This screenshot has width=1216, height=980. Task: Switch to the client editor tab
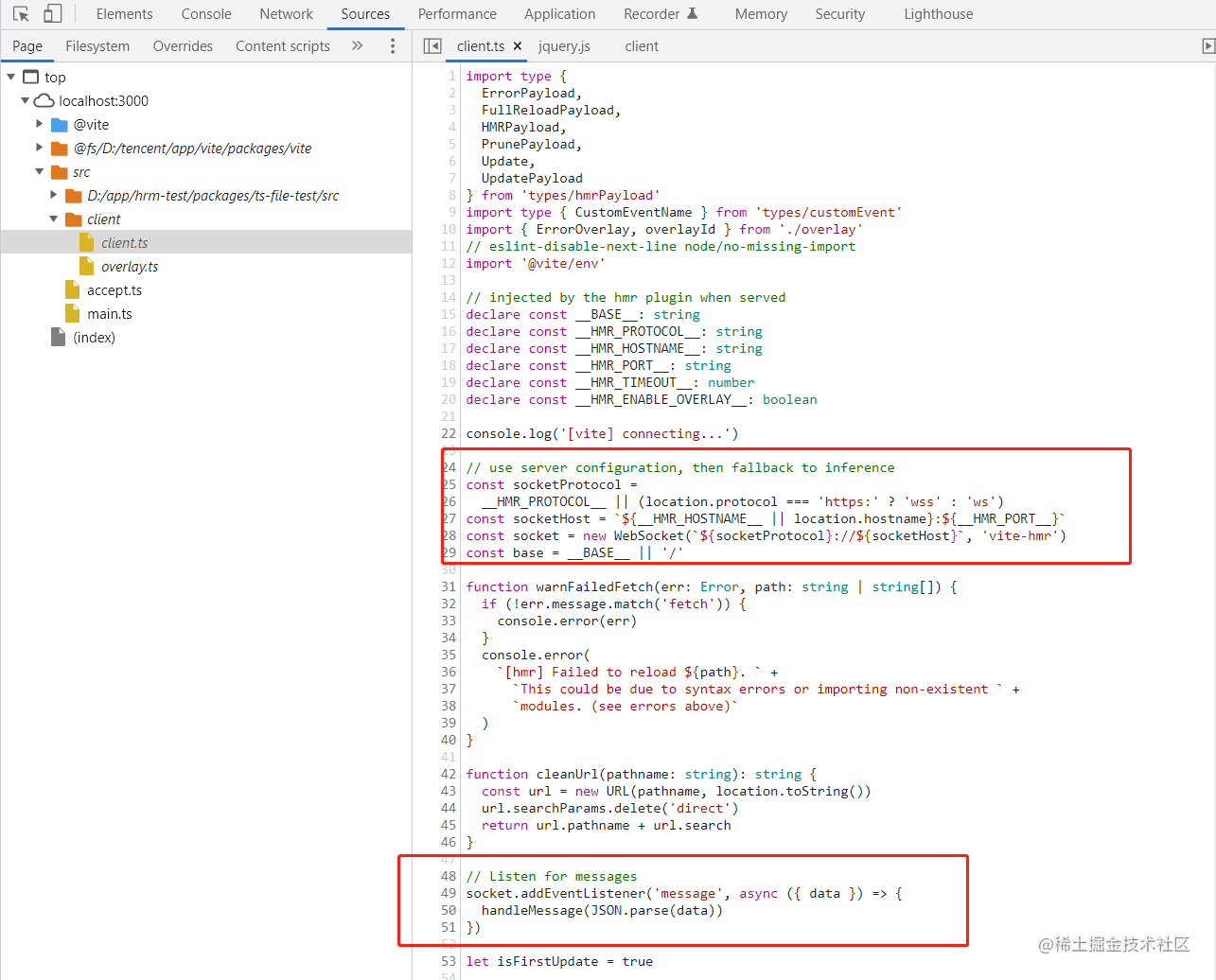[642, 46]
